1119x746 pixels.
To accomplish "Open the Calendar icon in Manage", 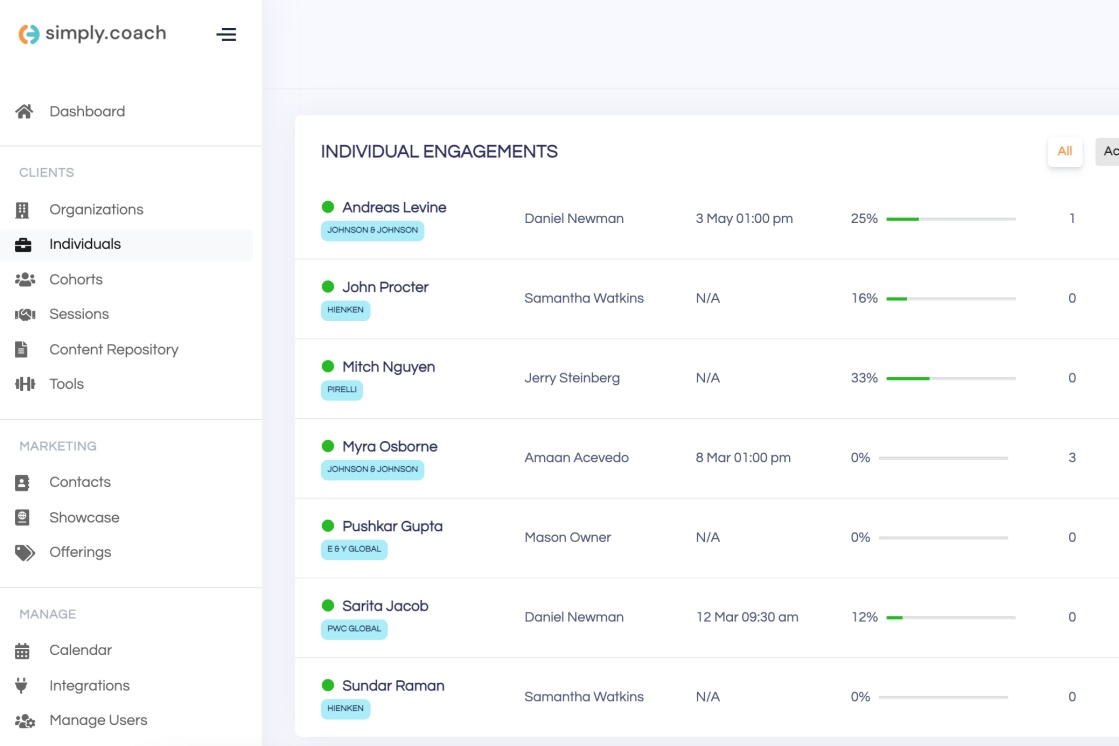I will [23, 651].
